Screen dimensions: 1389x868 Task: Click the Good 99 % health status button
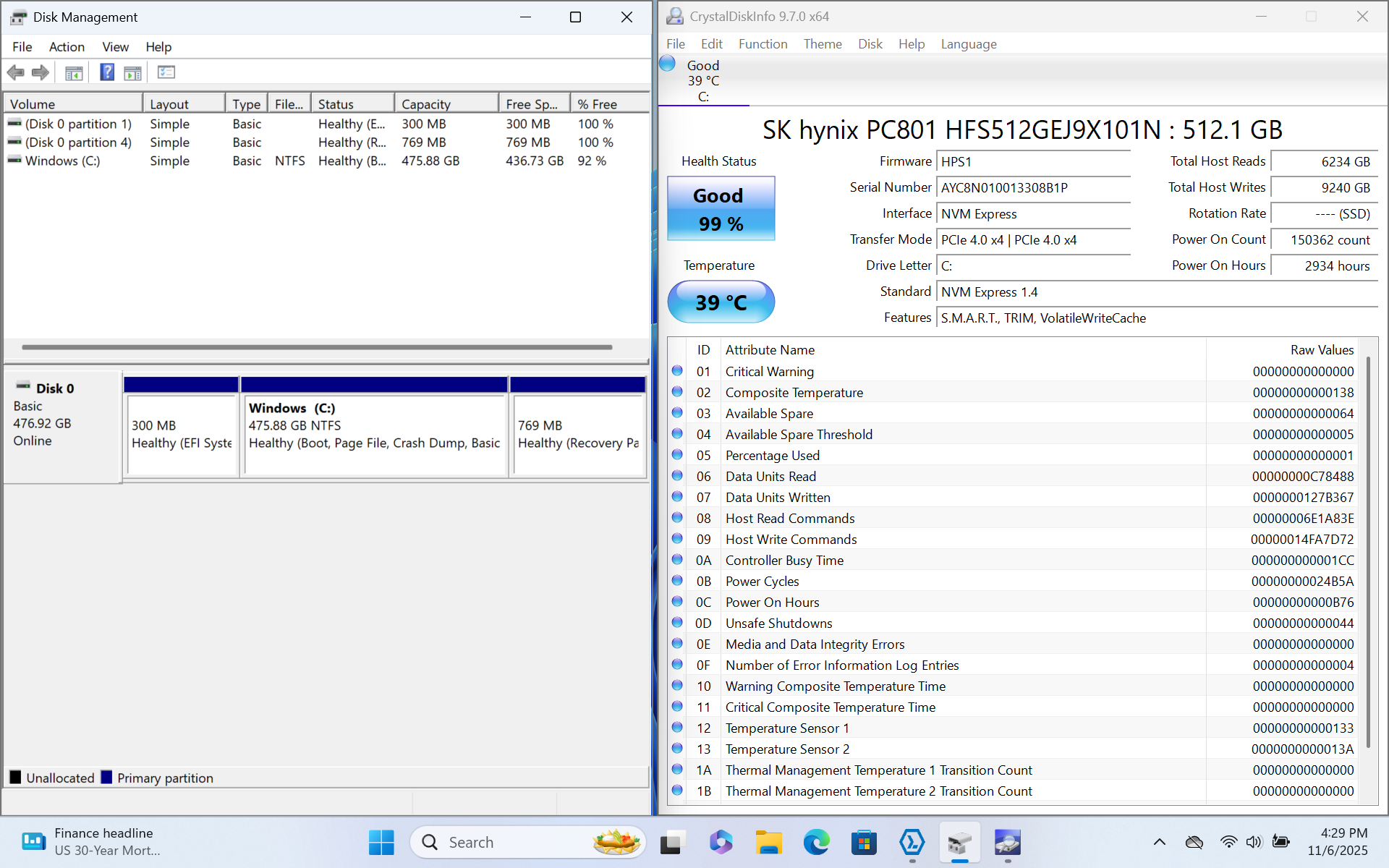coord(721,209)
